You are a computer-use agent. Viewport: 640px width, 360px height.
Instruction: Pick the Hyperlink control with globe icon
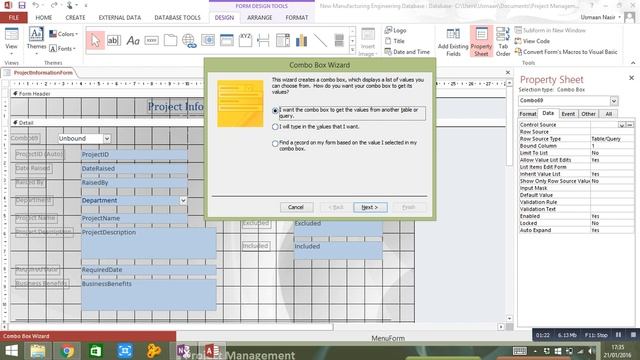tap(189, 41)
